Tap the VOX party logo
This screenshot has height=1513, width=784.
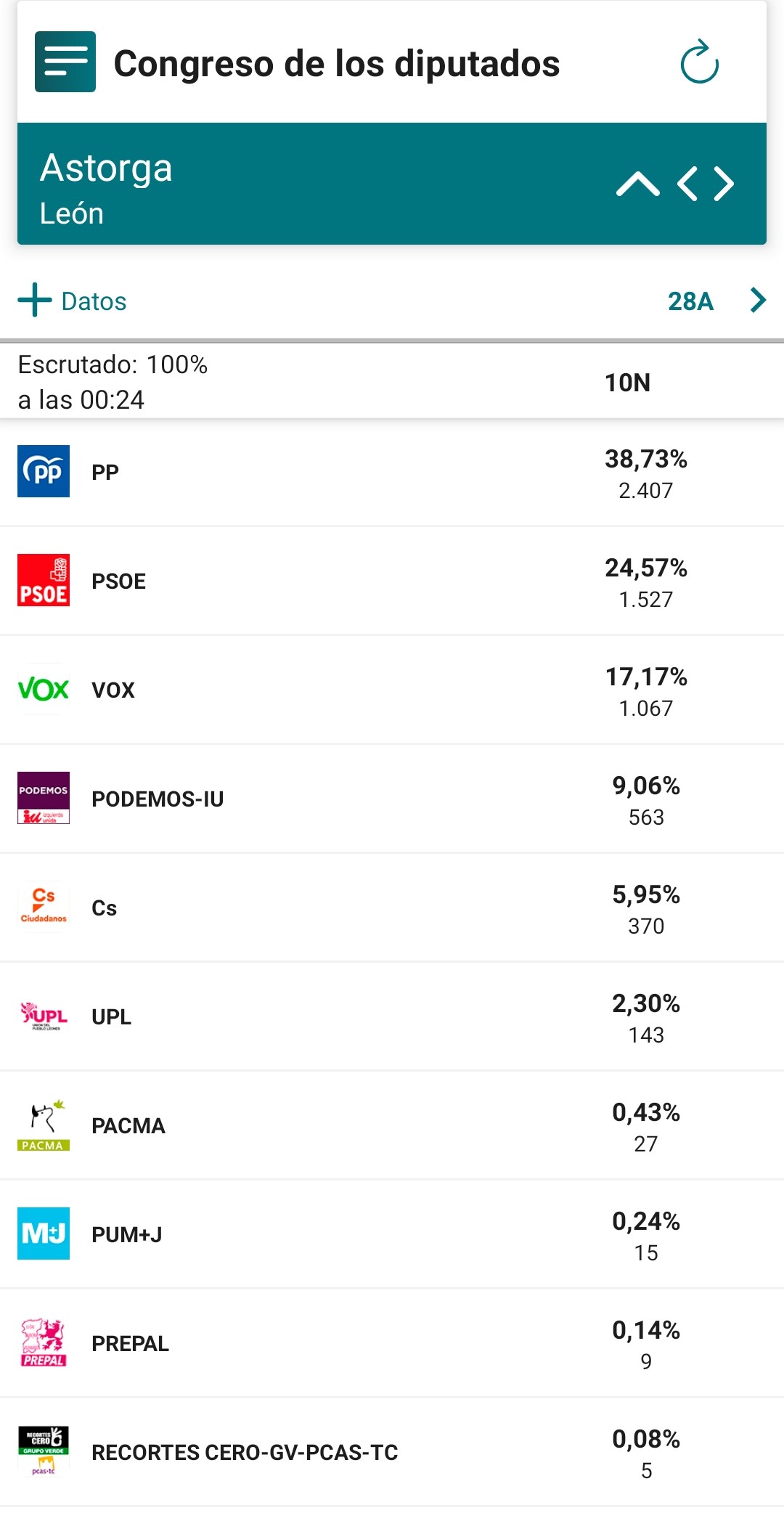[44, 689]
